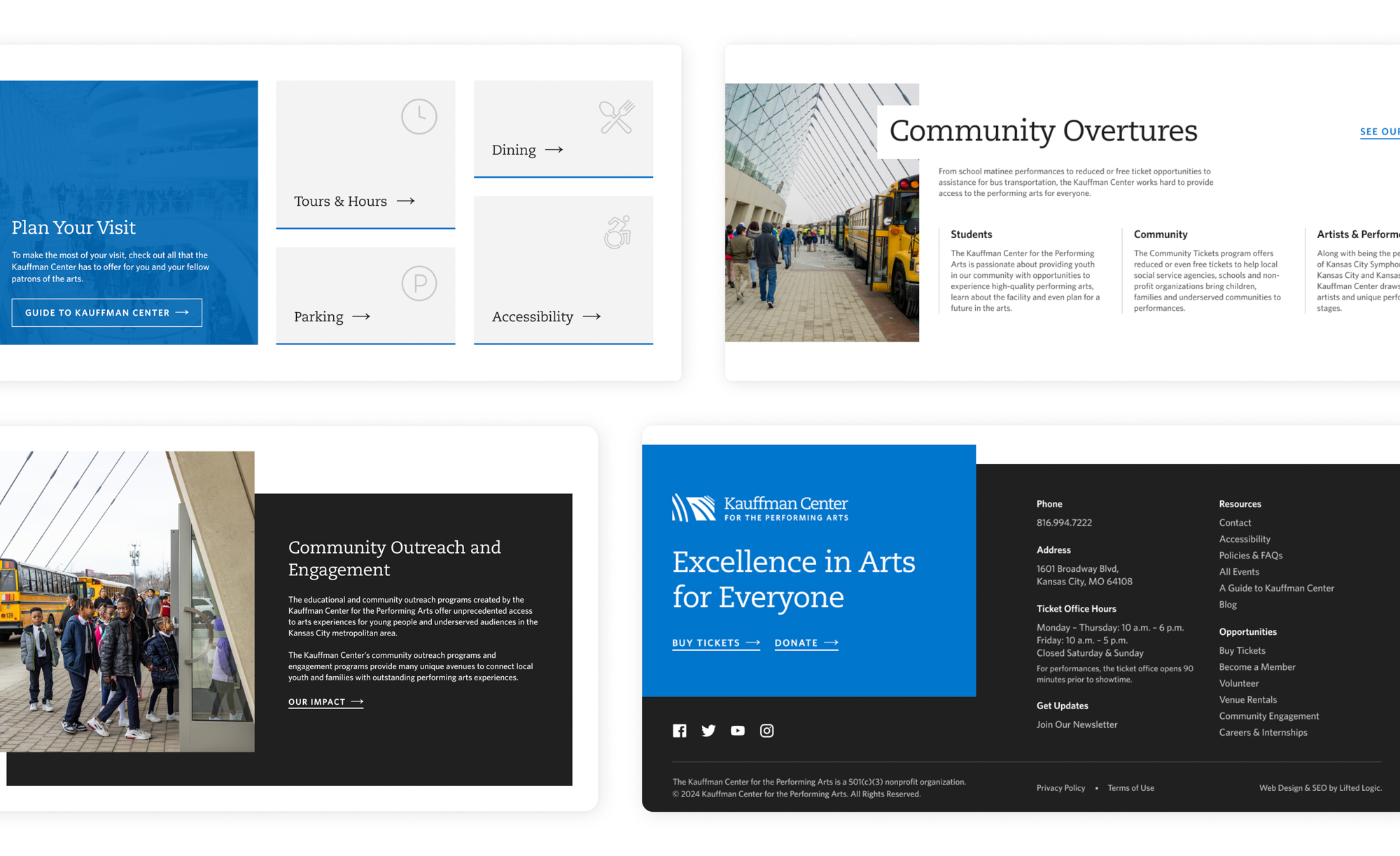
Task: Click the Community column heading
Action: point(1161,234)
